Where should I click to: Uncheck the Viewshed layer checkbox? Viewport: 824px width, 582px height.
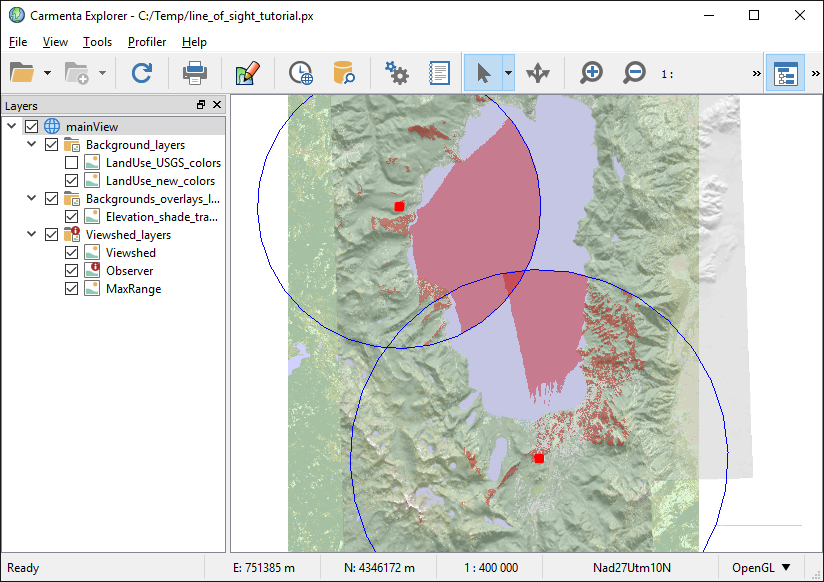72,253
